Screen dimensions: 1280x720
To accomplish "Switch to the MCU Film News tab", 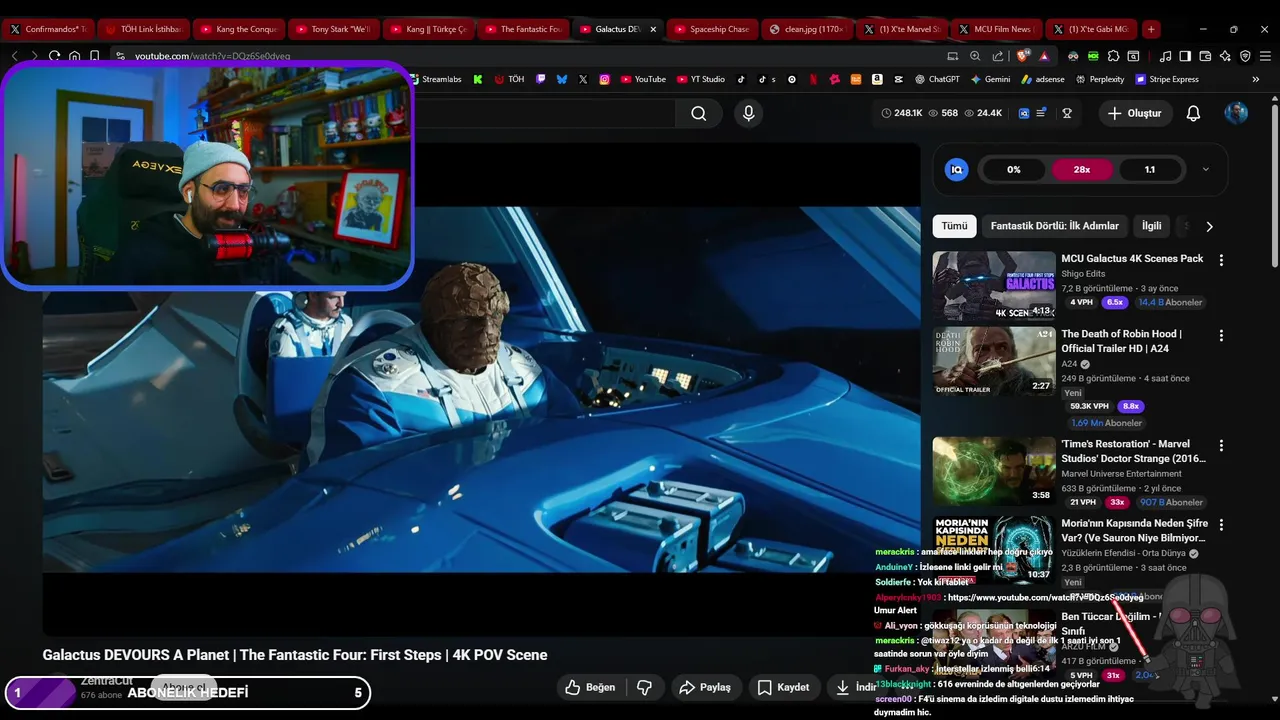I will pos(996,29).
